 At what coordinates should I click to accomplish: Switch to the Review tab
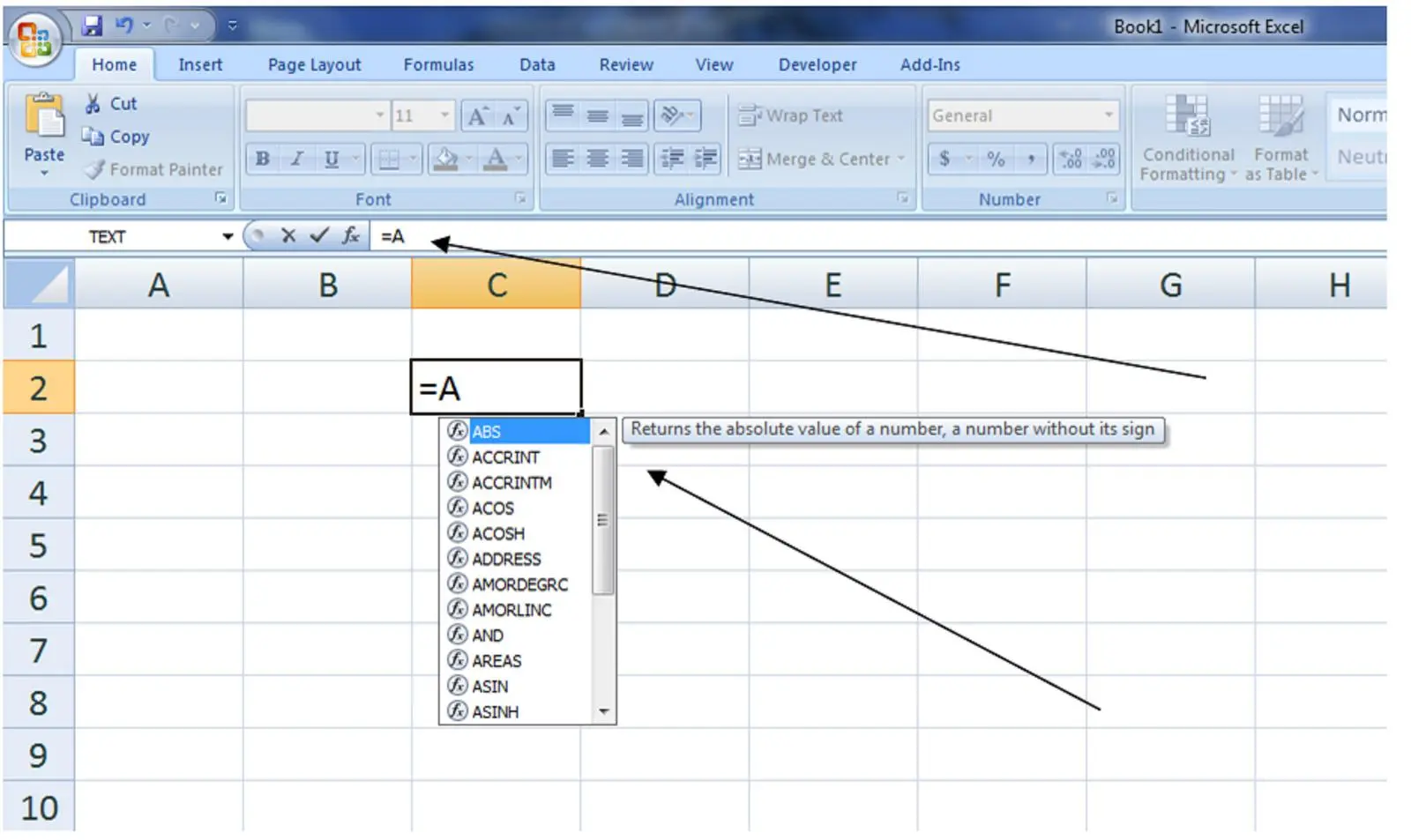coord(626,65)
